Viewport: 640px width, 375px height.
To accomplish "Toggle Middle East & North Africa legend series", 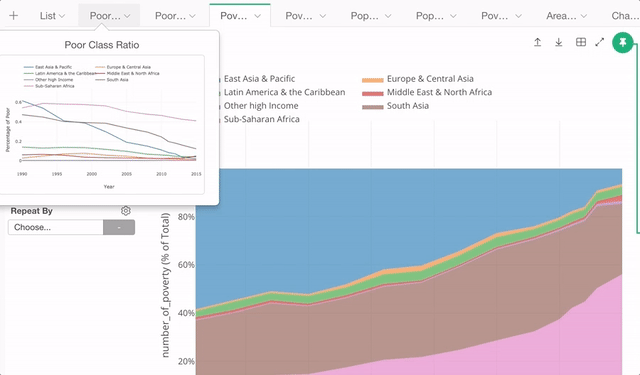I will (x=439, y=92).
